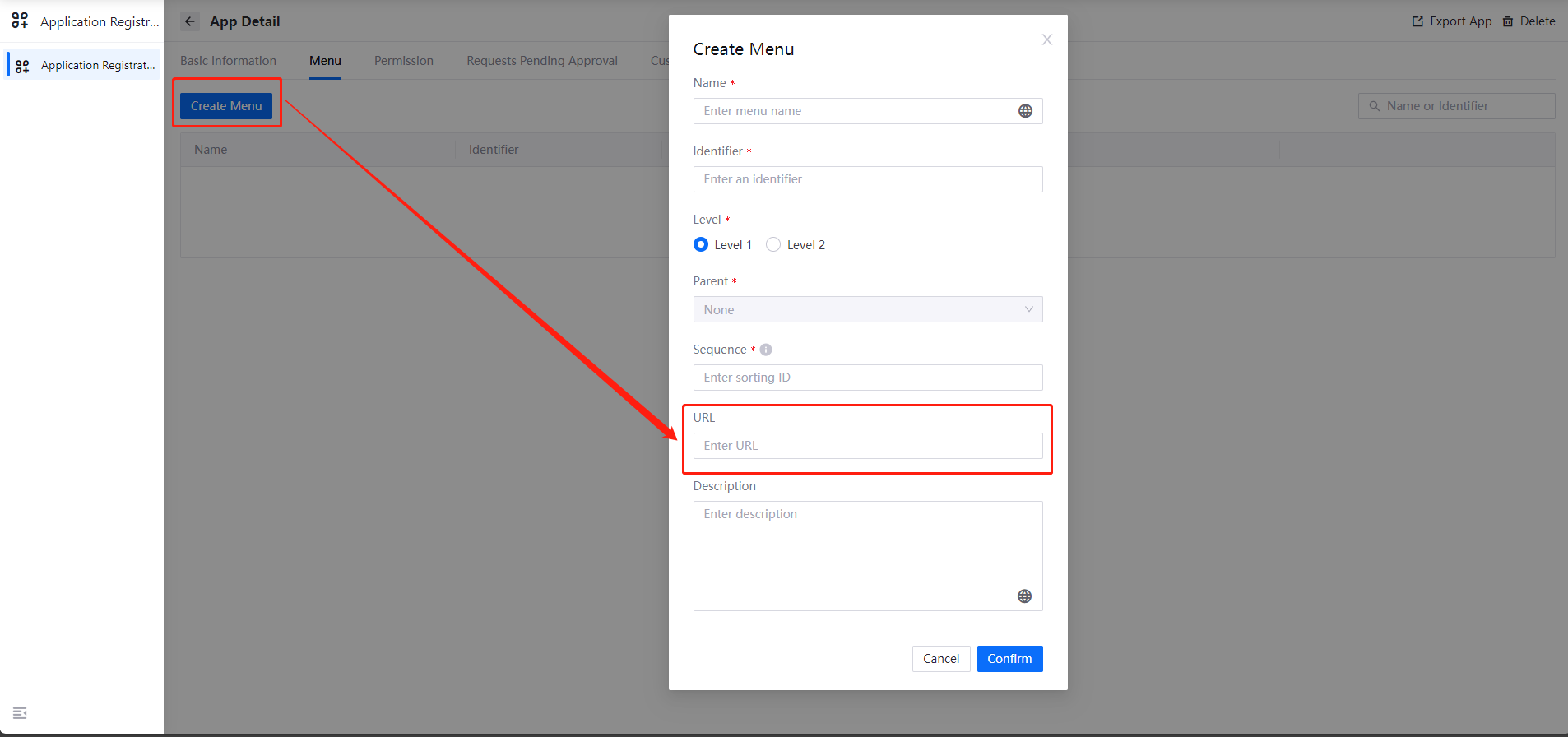Close the Create Menu dialog
Image resolution: width=1568 pixels, height=737 pixels.
click(x=1046, y=39)
